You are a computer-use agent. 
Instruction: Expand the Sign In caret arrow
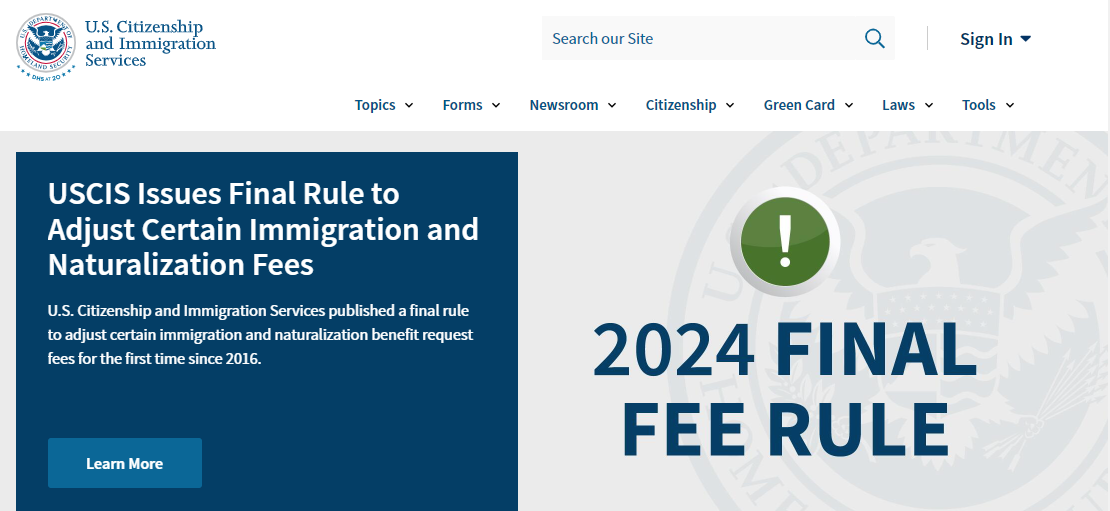point(1025,39)
